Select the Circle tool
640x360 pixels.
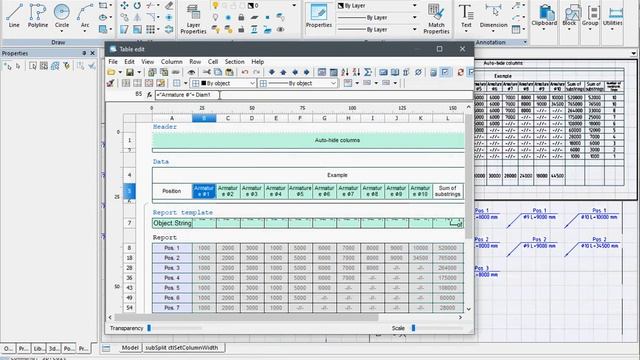pos(62,16)
